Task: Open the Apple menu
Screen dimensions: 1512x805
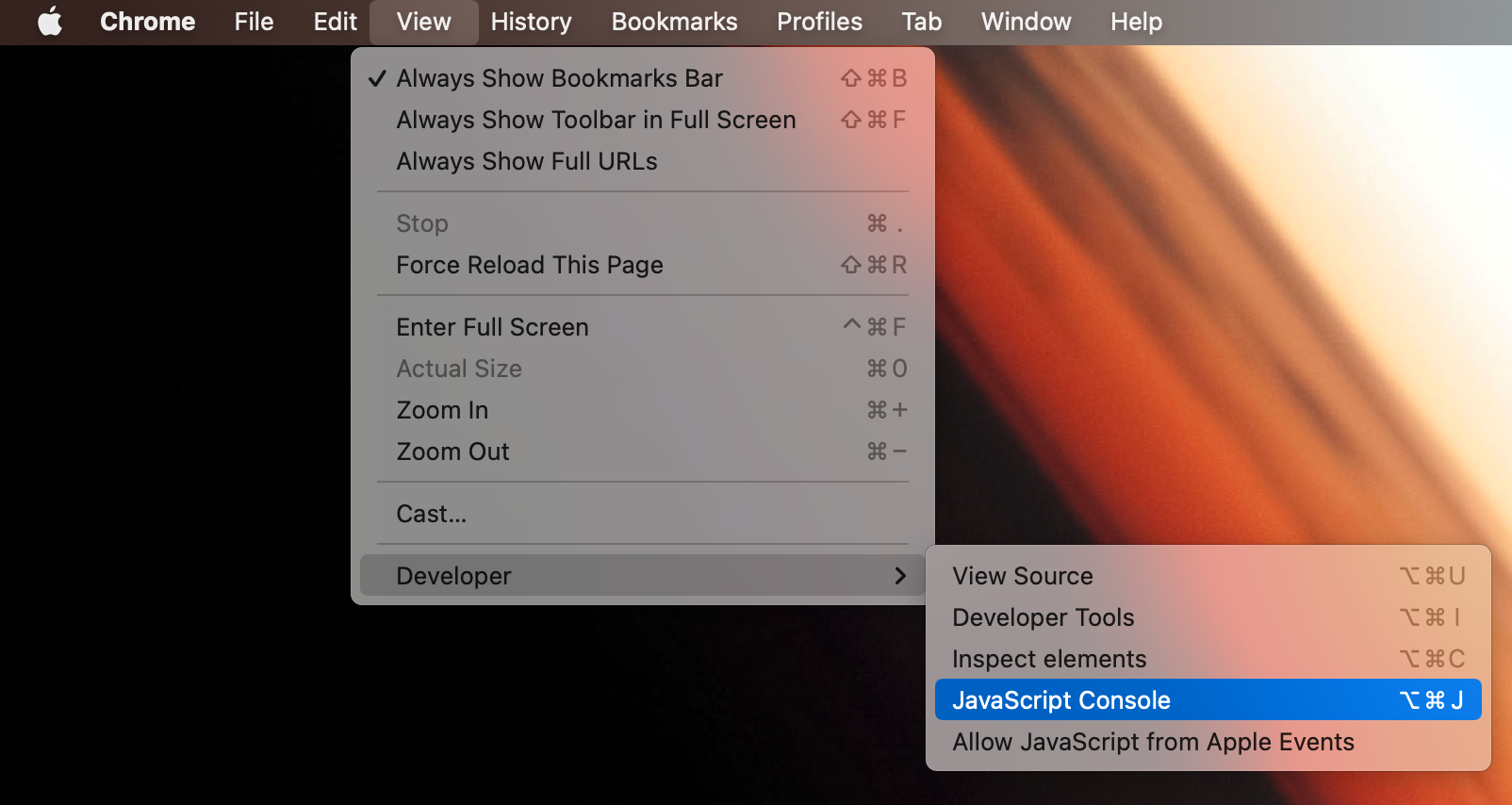Action: [50, 22]
